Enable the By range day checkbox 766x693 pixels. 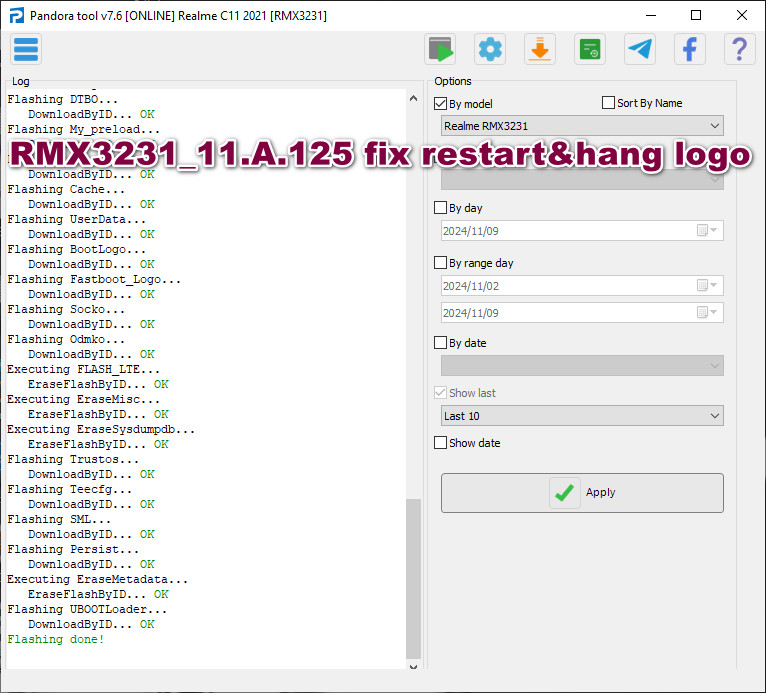click(x=440, y=263)
